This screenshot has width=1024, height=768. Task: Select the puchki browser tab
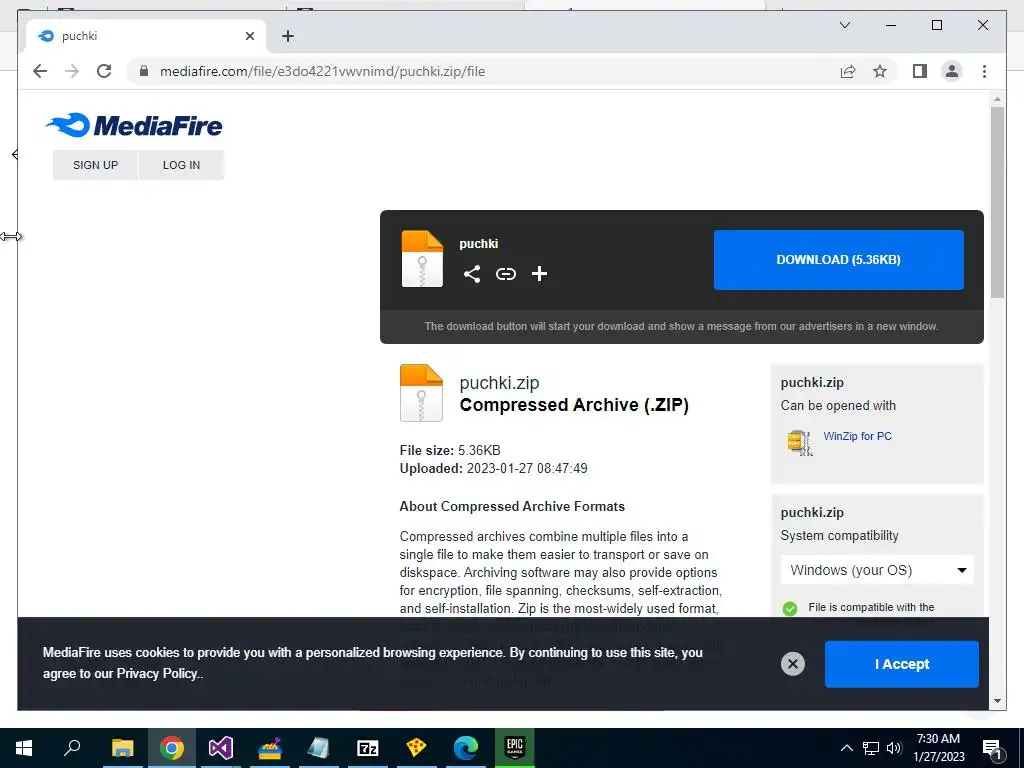146,36
